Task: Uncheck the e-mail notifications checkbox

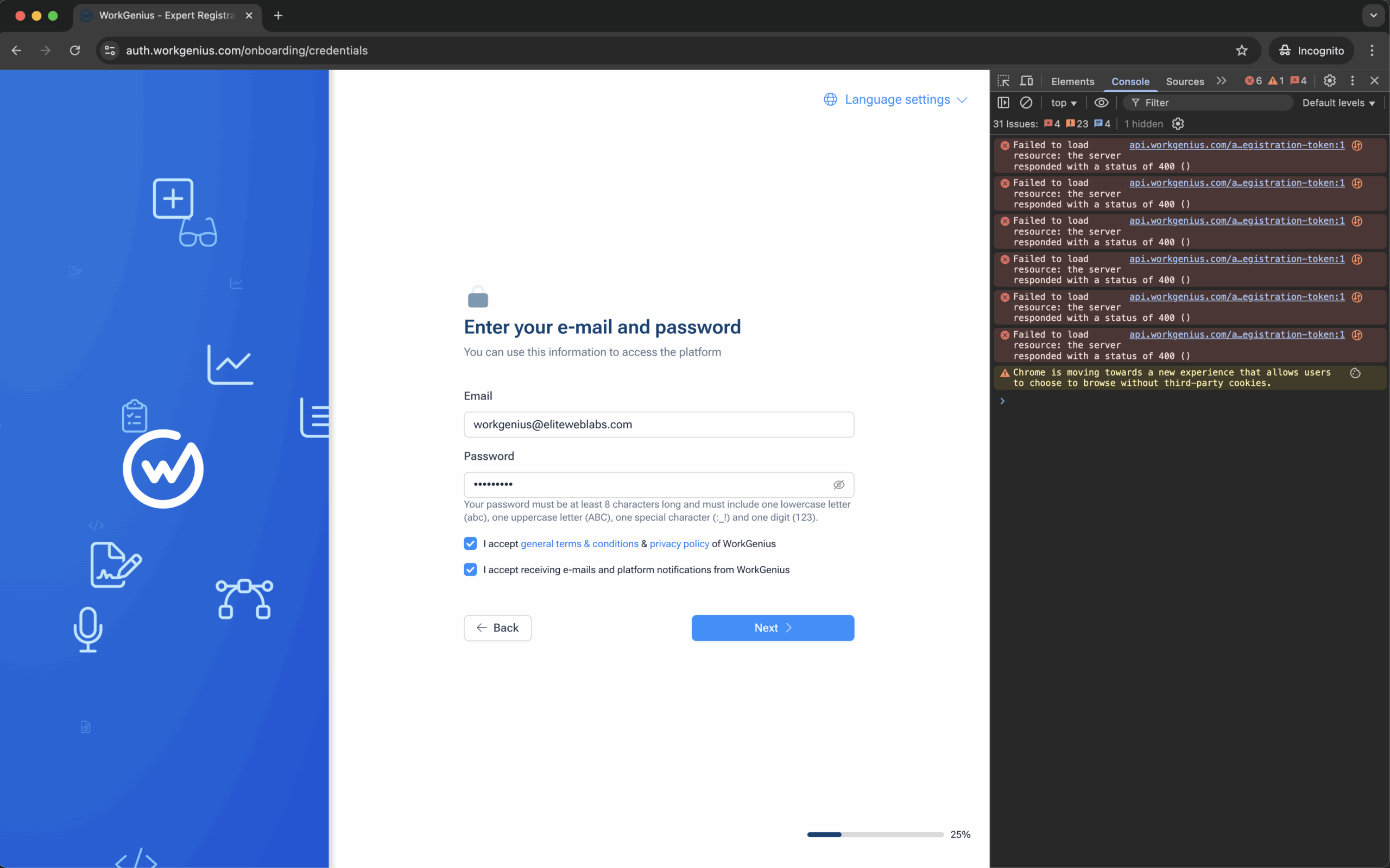Action: click(470, 569)
